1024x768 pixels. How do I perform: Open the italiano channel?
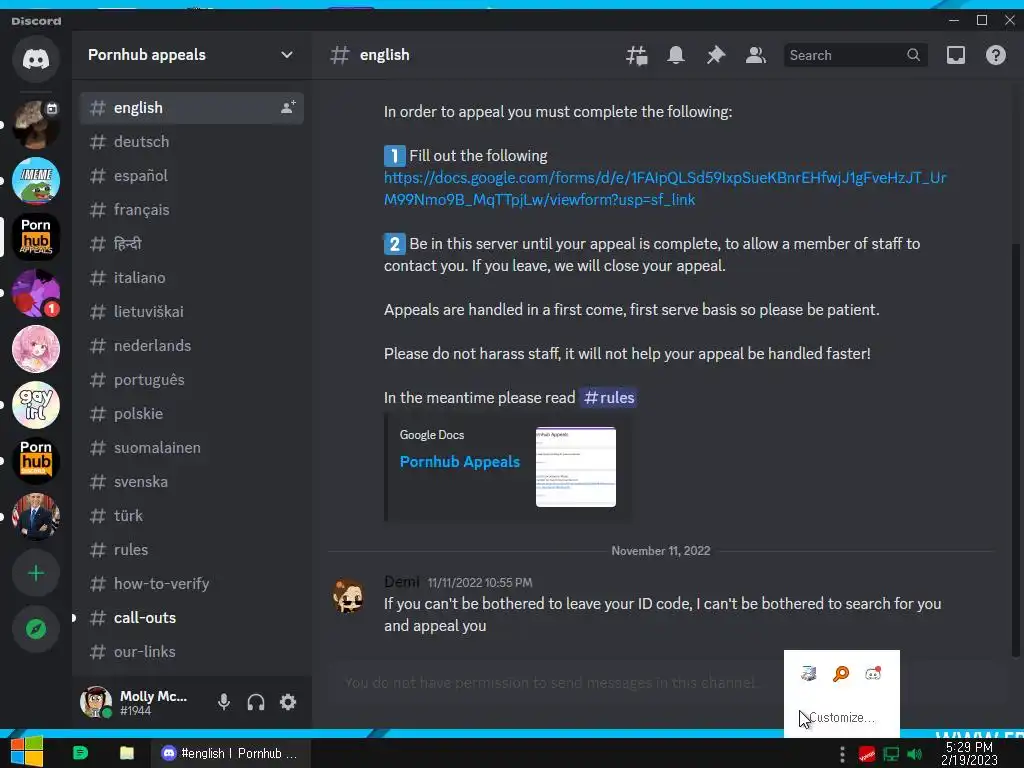coord(191,278)
